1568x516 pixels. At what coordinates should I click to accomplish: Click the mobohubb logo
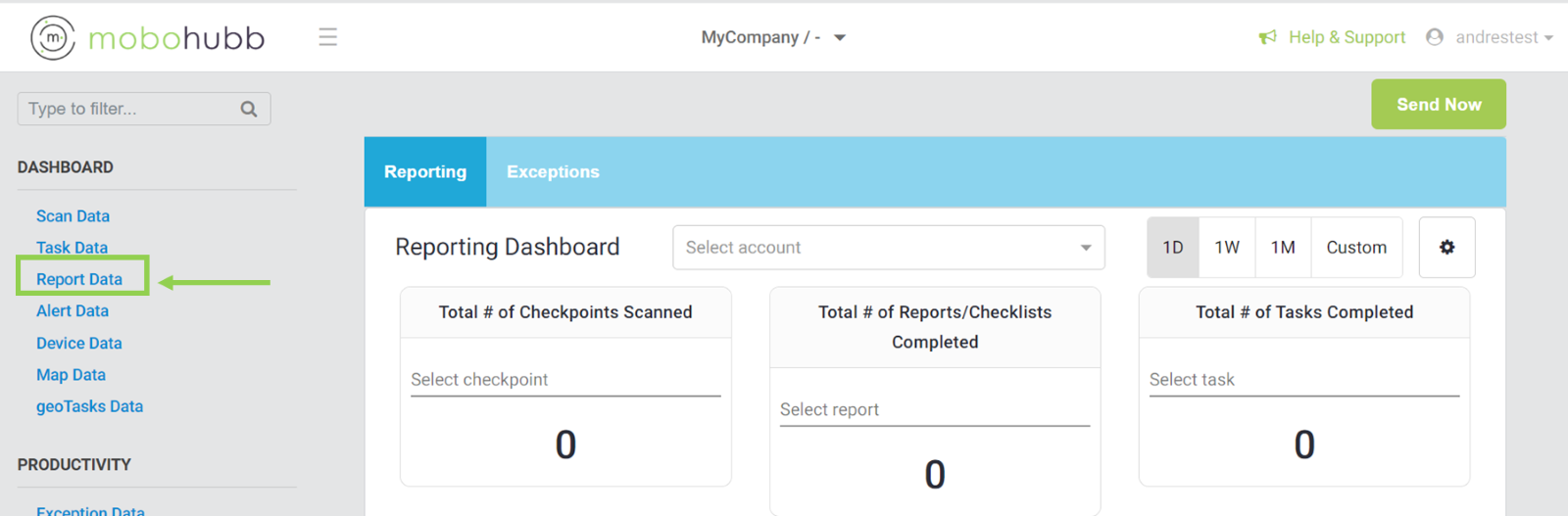pyautogui.click(x=147, y=38)
